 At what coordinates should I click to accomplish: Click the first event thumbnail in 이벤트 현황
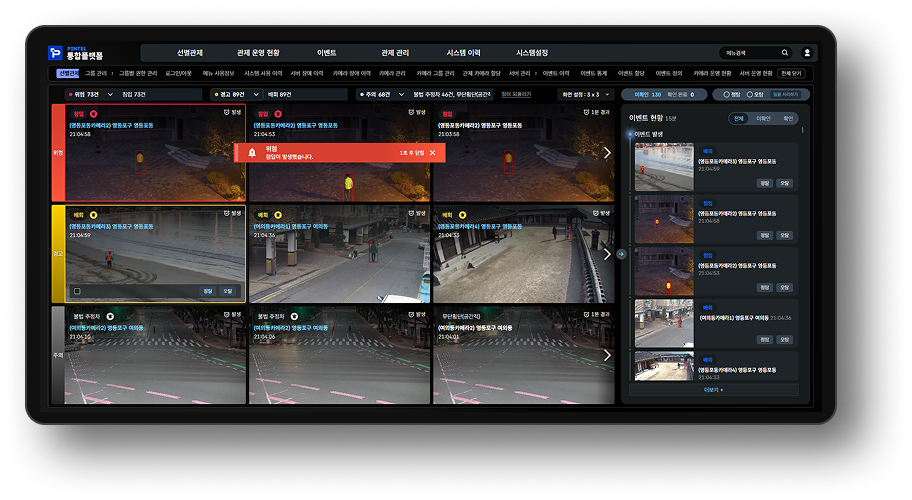[x=664, y=168]
